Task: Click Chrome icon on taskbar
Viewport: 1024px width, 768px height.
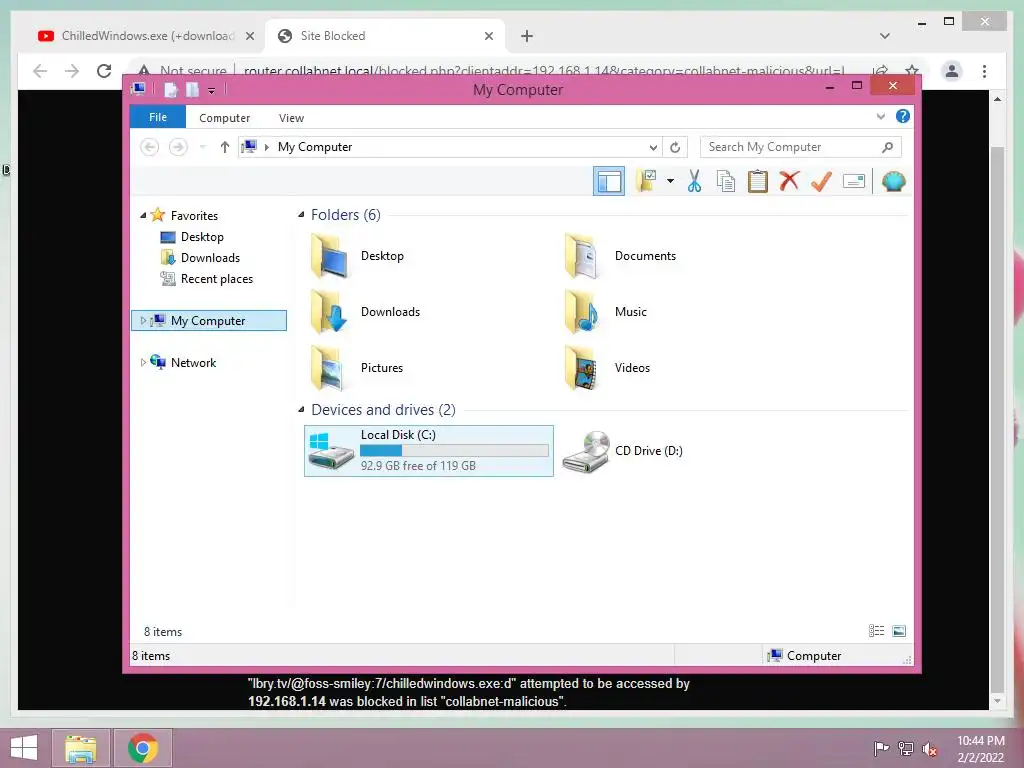Action: click(x=143, y=748)
